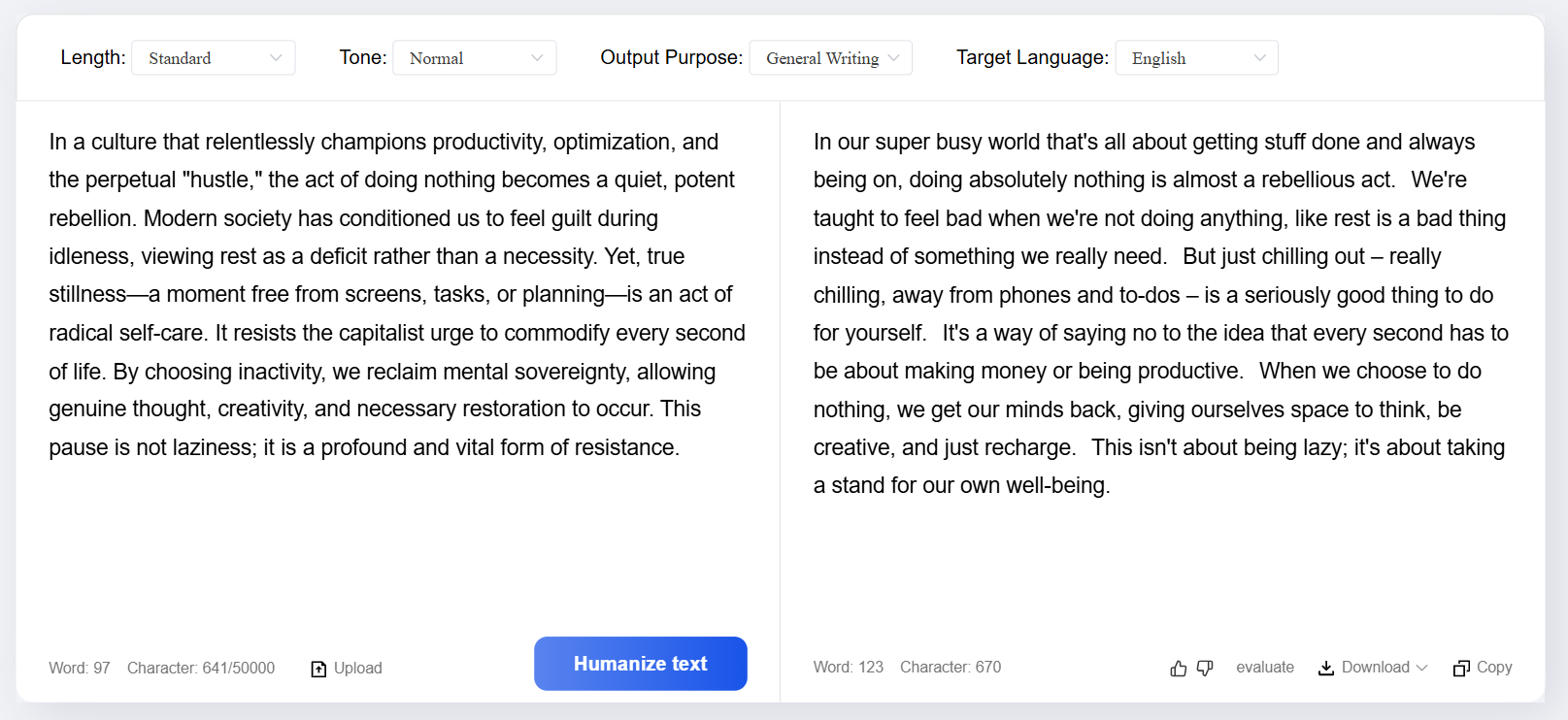Viewport: 1568px width, 720px height.
Task: Expand the chevron beside Download
Action: click(x=1422, y=668)
